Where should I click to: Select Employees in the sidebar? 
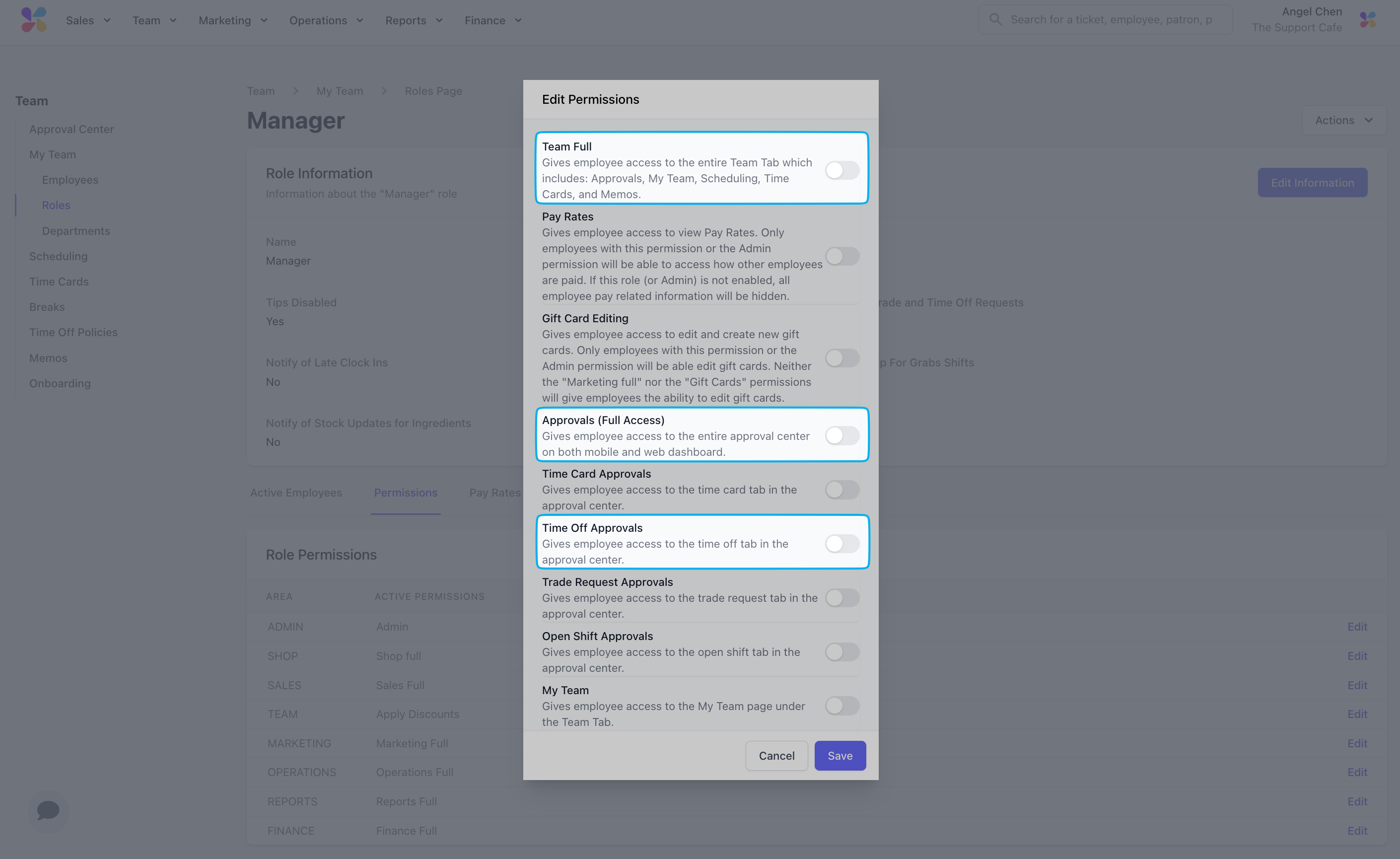tap(70, 180)
